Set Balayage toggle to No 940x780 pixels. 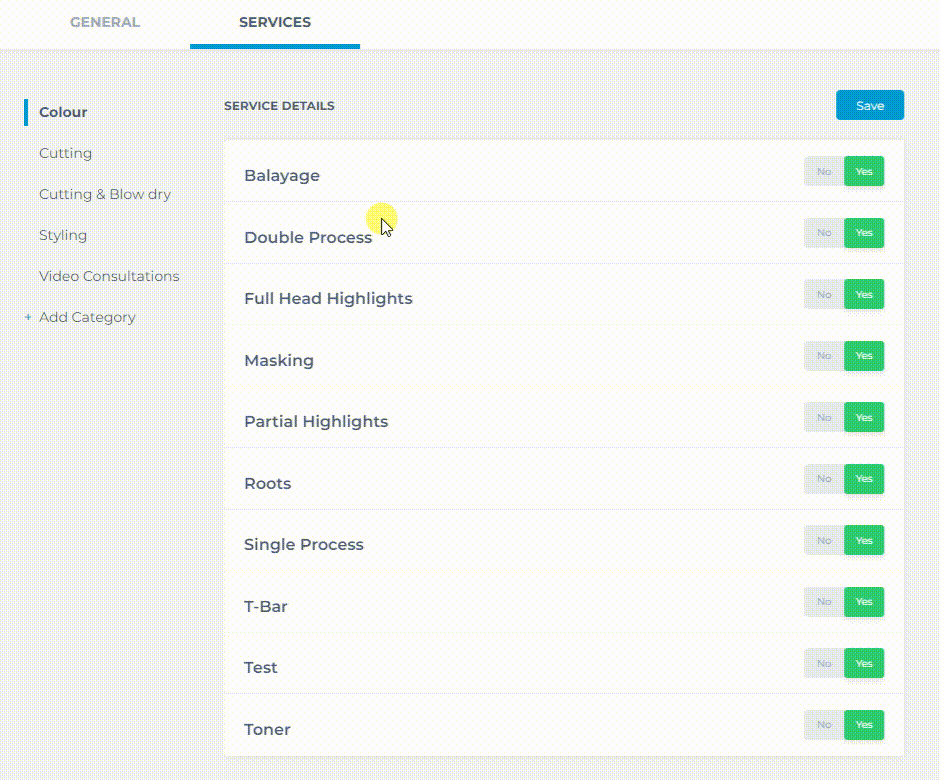click(x=824, y=171)
